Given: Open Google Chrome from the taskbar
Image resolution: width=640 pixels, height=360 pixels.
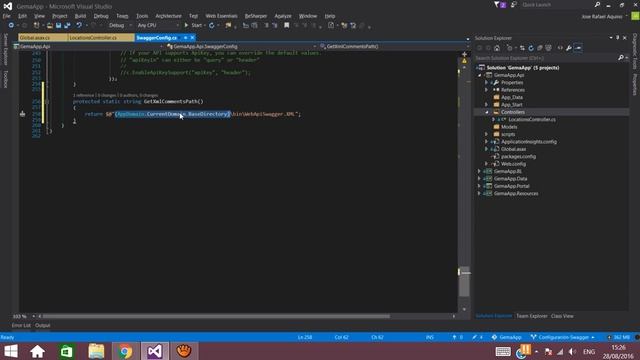Looking at the screenshot, I should 125,351.
